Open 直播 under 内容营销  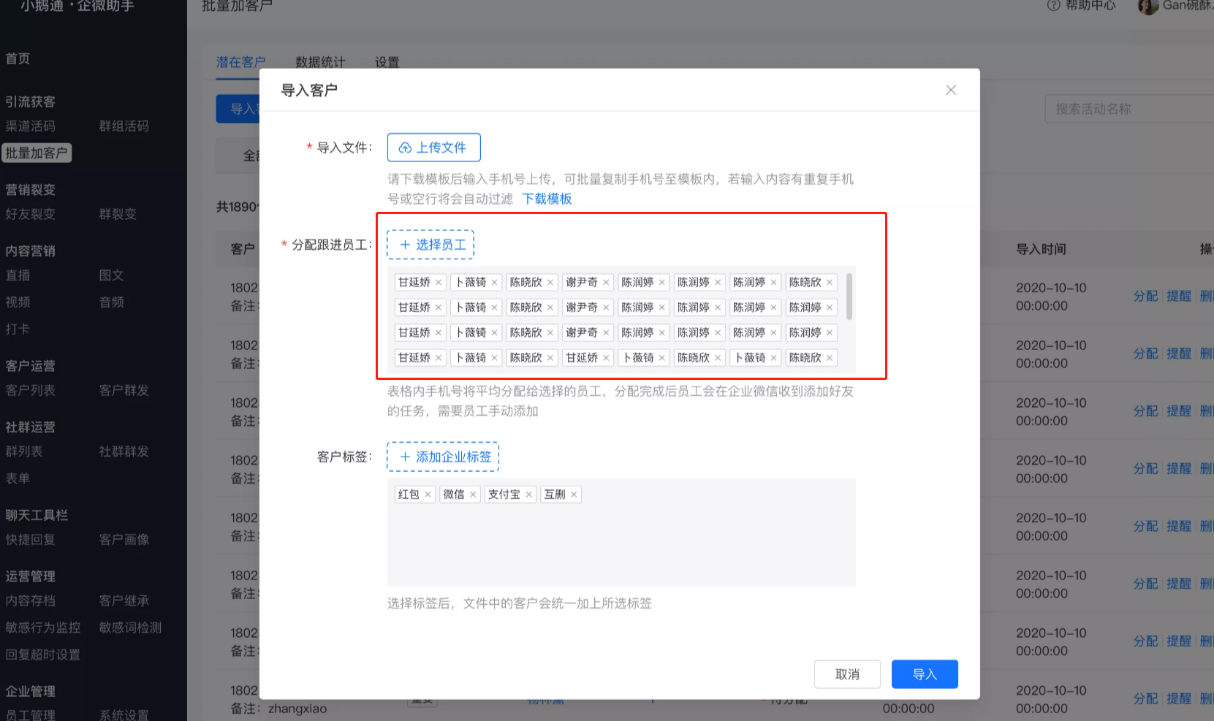pos(18,275)
